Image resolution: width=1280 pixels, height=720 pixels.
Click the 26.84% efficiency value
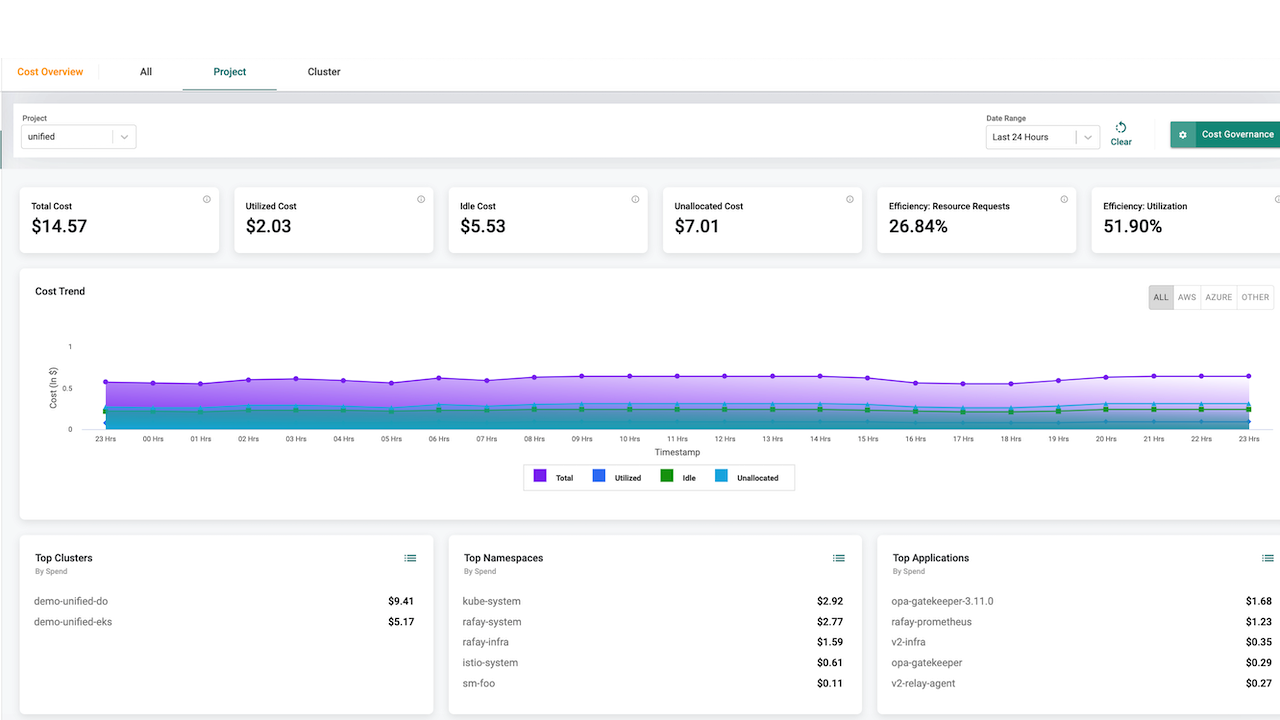(918, 227)
